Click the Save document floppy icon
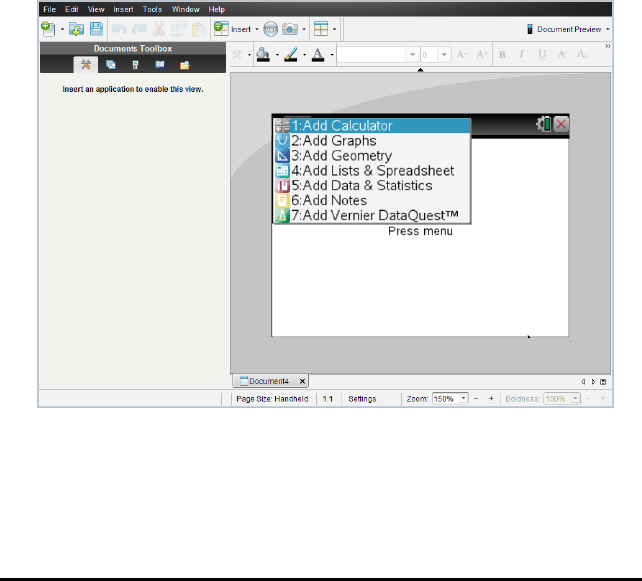 click(97, 29)
